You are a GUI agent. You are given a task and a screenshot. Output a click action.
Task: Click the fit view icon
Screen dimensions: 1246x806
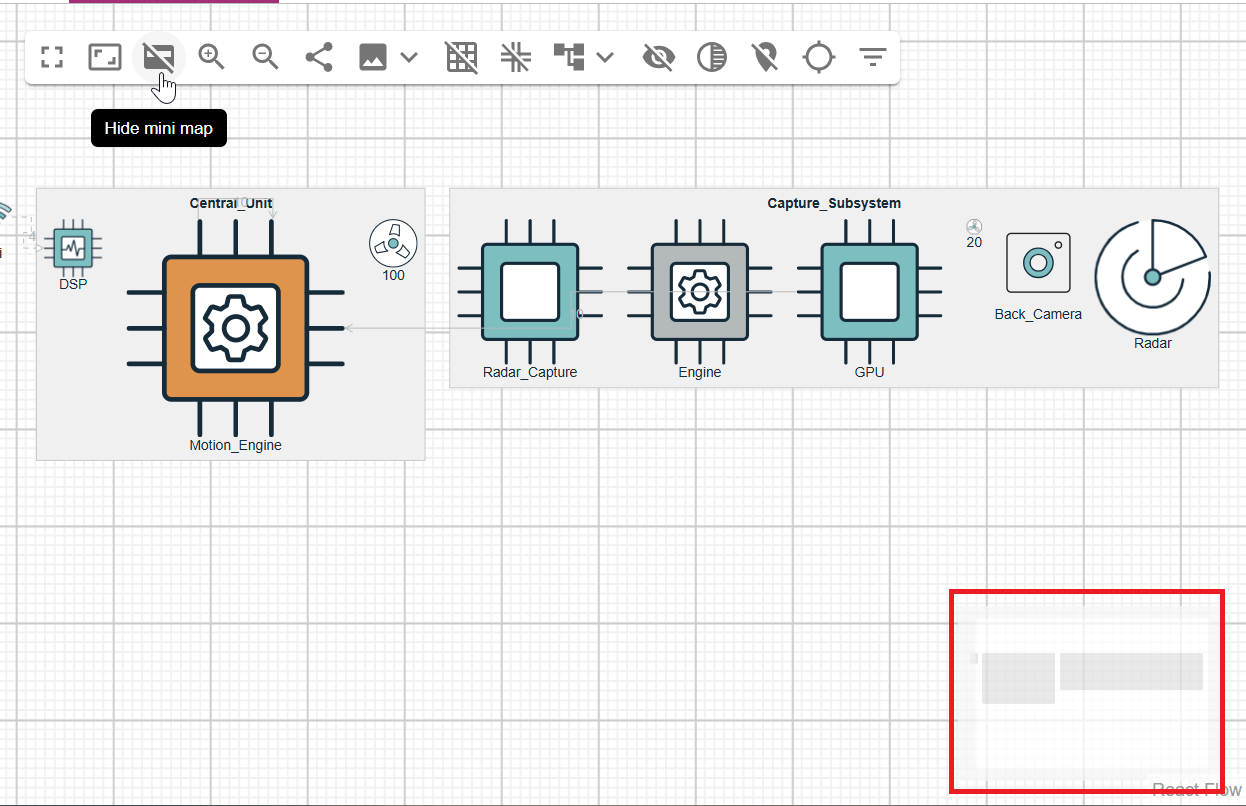tap(52, 58)
